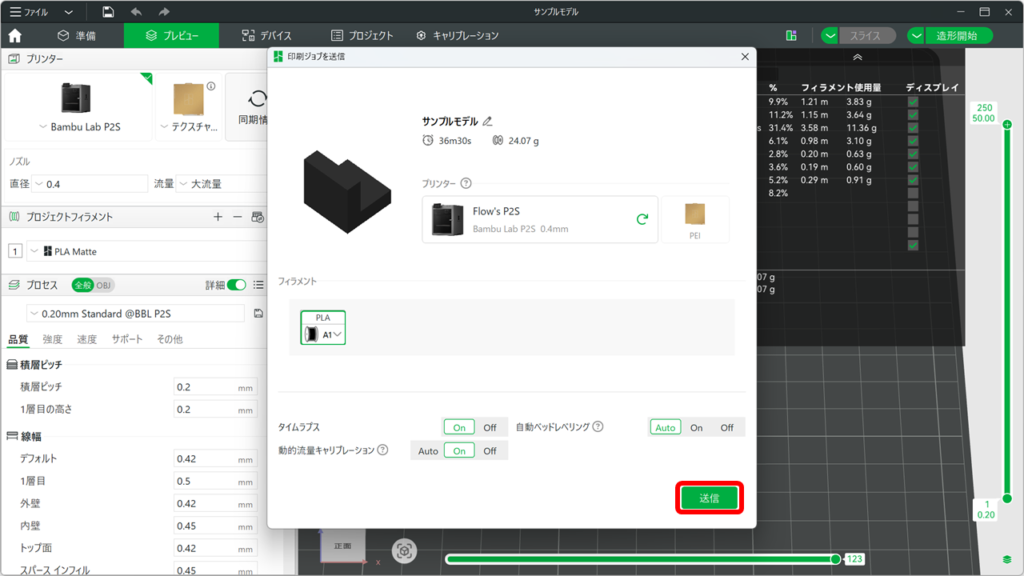The image size is (1024, 576).
Task: Click the save icon in the title bar
Action: (108, 12)
